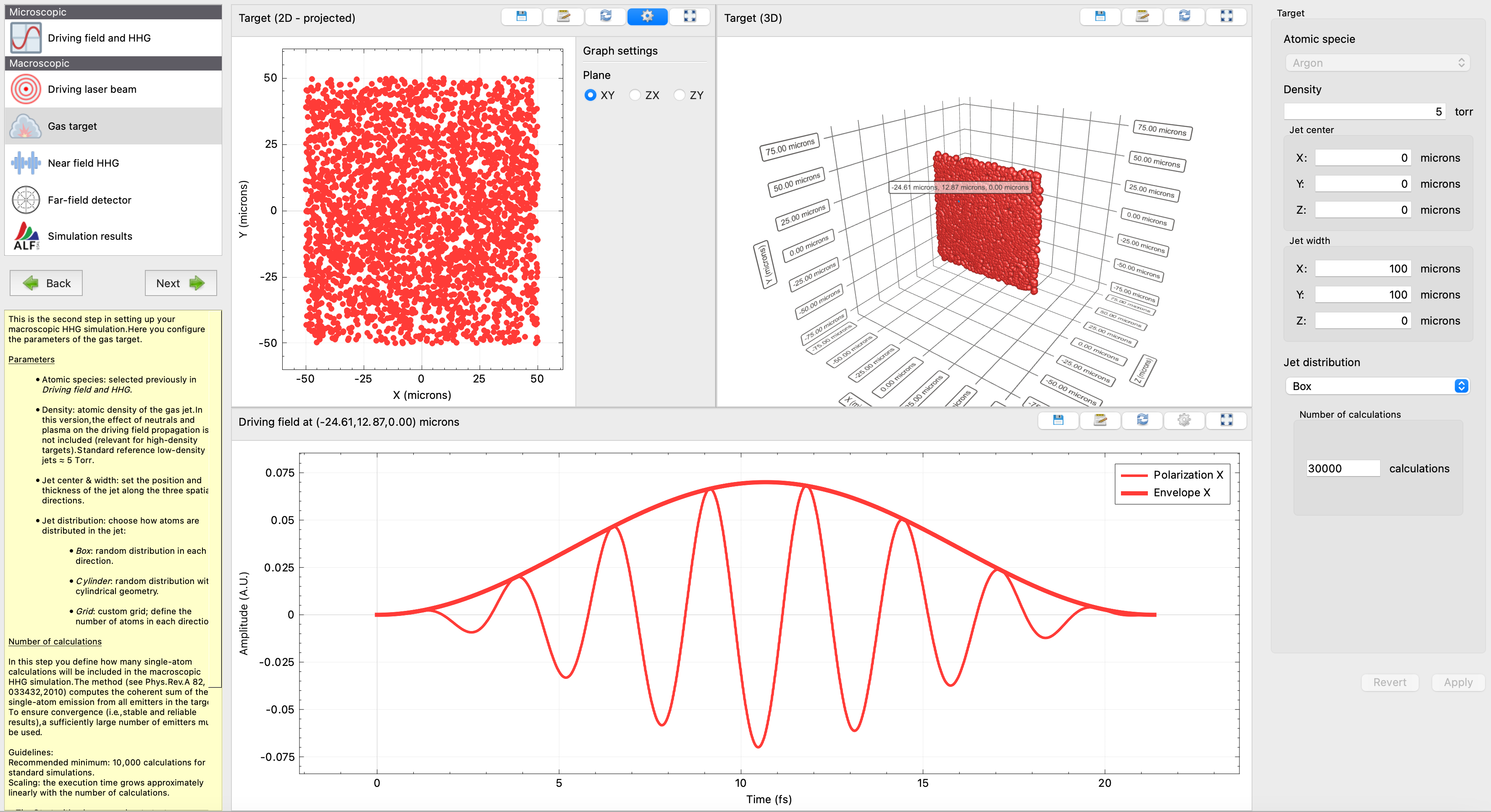Image resolution: width=1491 pixels, height=812 pixels.
Task: Expand Target 3D panel to fullscreen
Action: click(x=1226, y=17)
